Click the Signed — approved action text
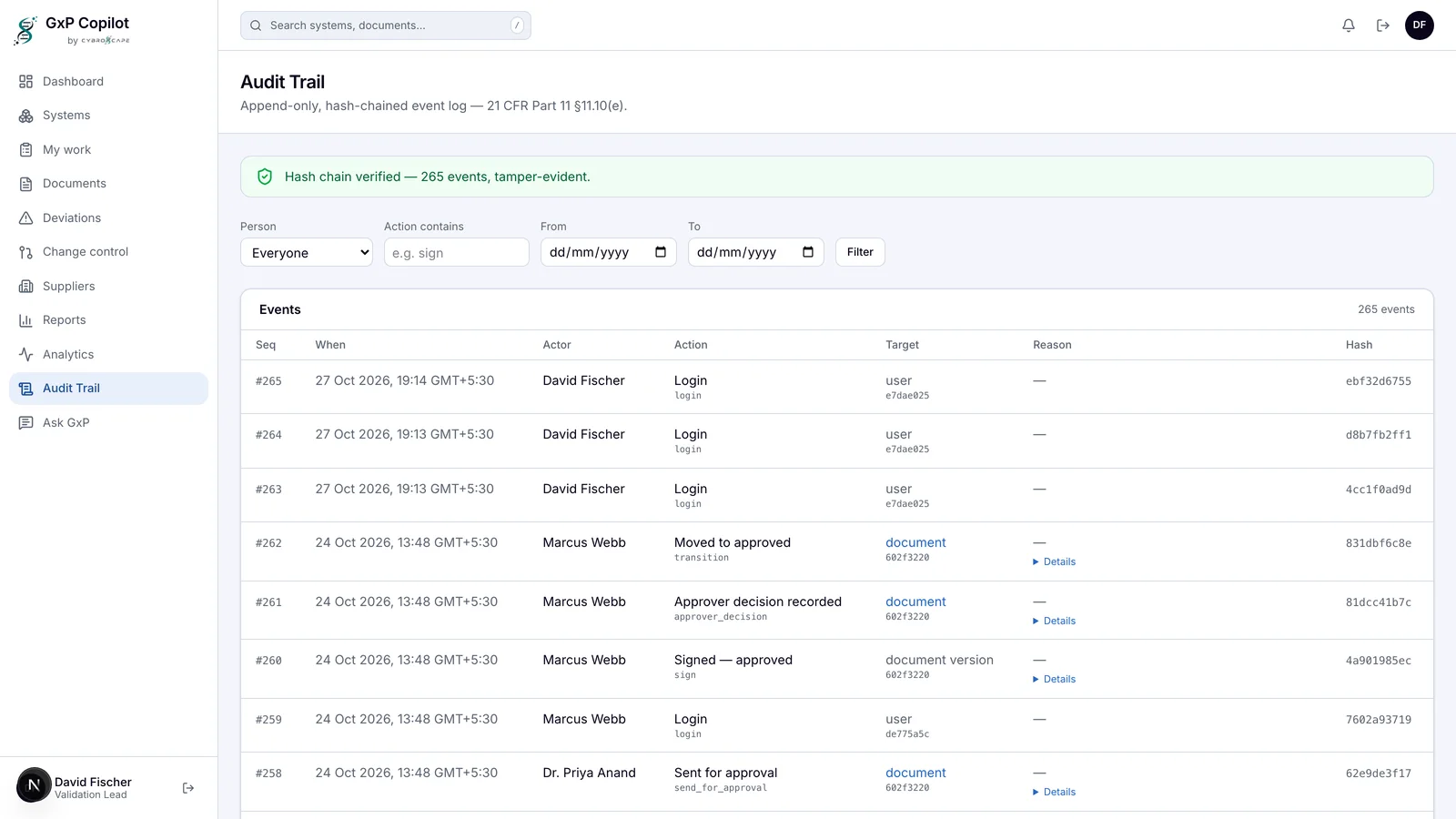Screen dimensions: 1456x819 [733, 660]
